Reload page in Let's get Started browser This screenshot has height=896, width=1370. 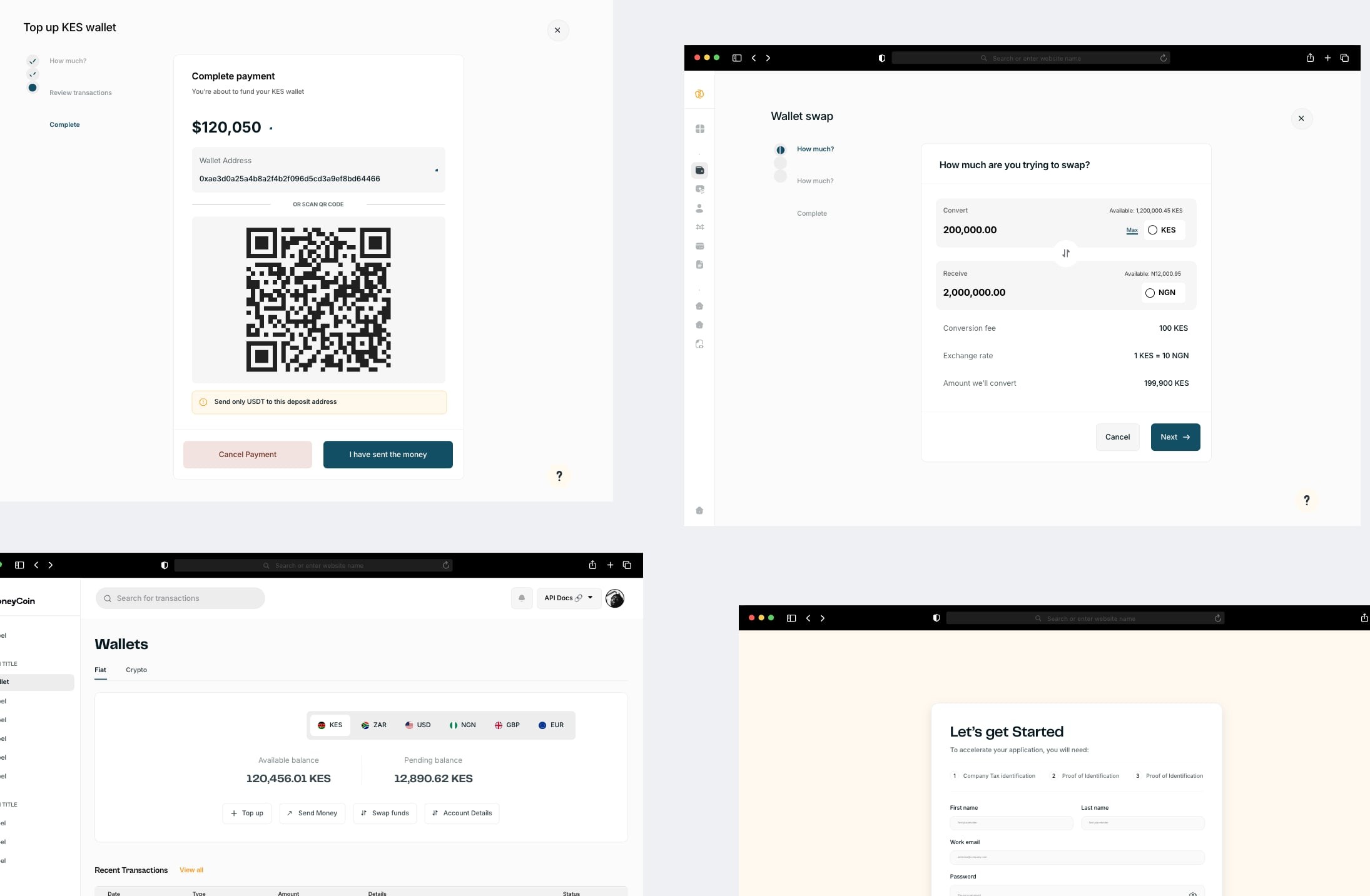pyautogui.click(x=1218, y=618)
